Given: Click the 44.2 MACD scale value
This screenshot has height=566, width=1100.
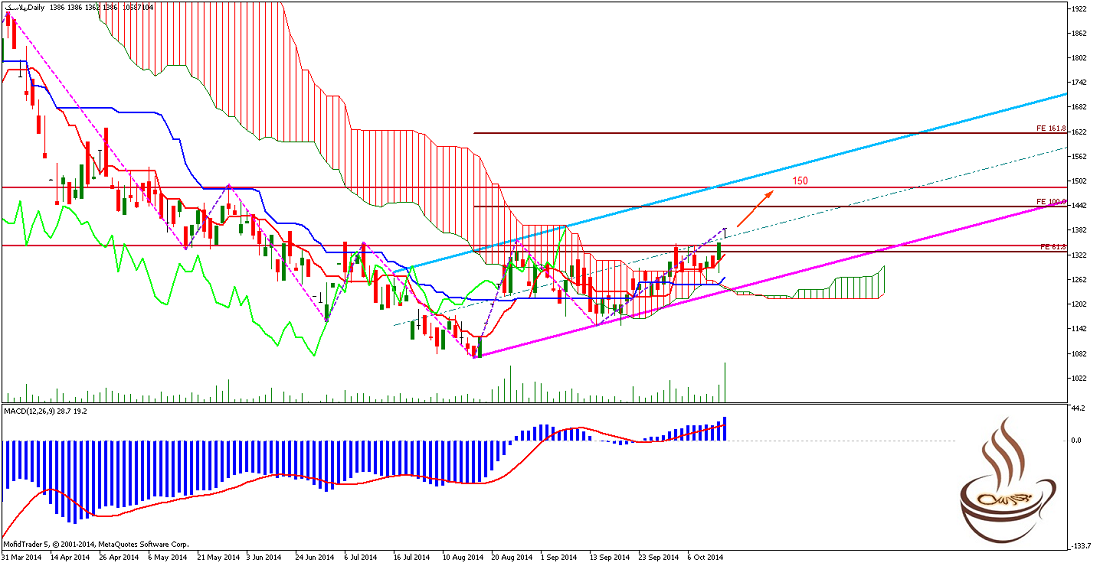Looking at the screenshot, I should pyautogui.click(x=1078, y=409).
